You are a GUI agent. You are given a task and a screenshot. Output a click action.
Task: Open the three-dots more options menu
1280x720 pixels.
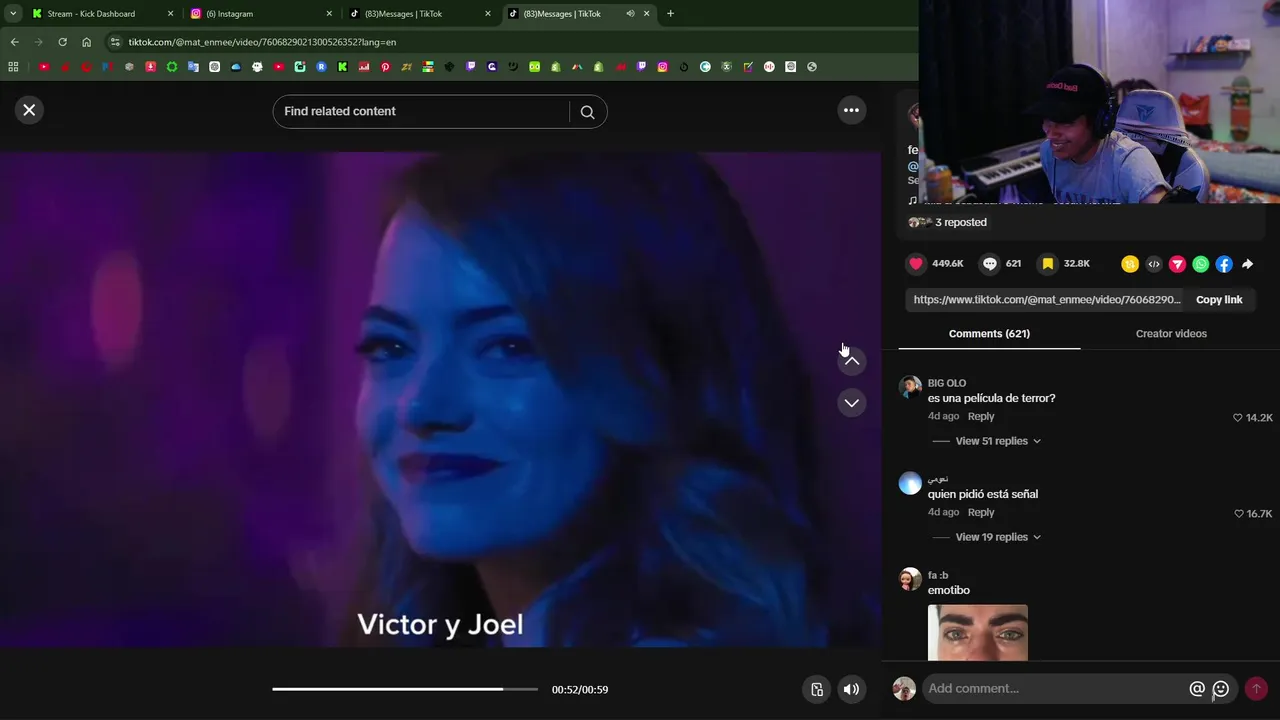[x=851, y=110]
